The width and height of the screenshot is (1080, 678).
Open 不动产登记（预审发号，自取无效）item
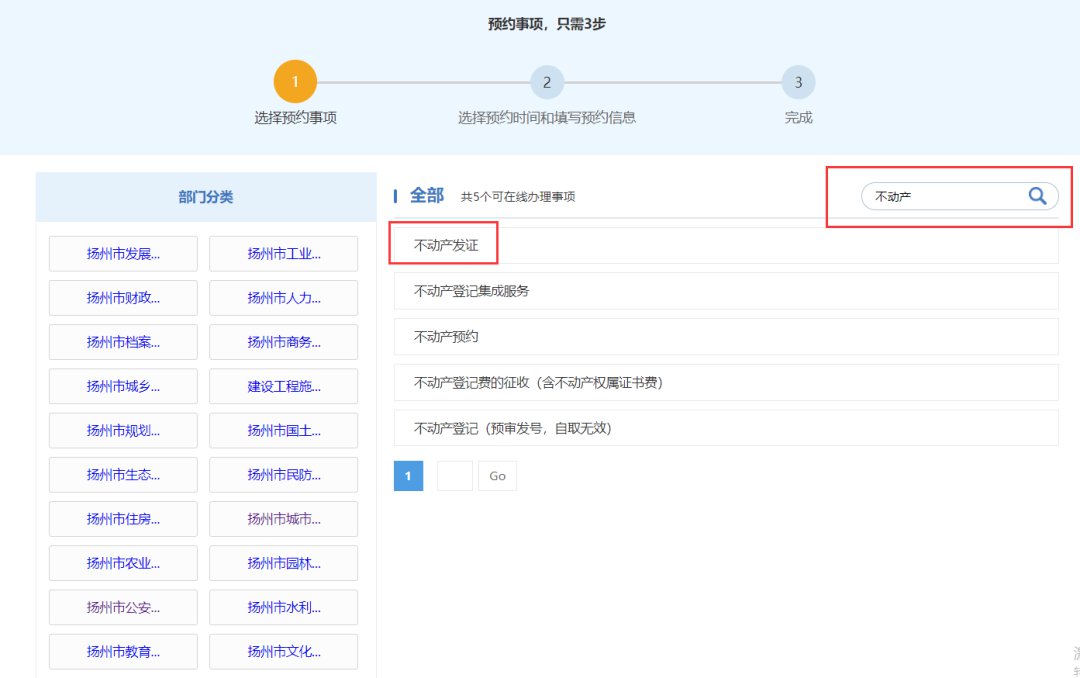pyautogui.click(x=512, y=428)
